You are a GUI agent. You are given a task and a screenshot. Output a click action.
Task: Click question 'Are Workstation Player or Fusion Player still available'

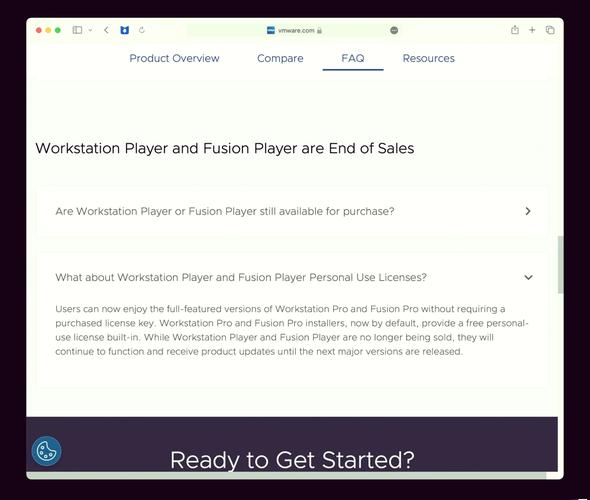click(x=225, y=211)
